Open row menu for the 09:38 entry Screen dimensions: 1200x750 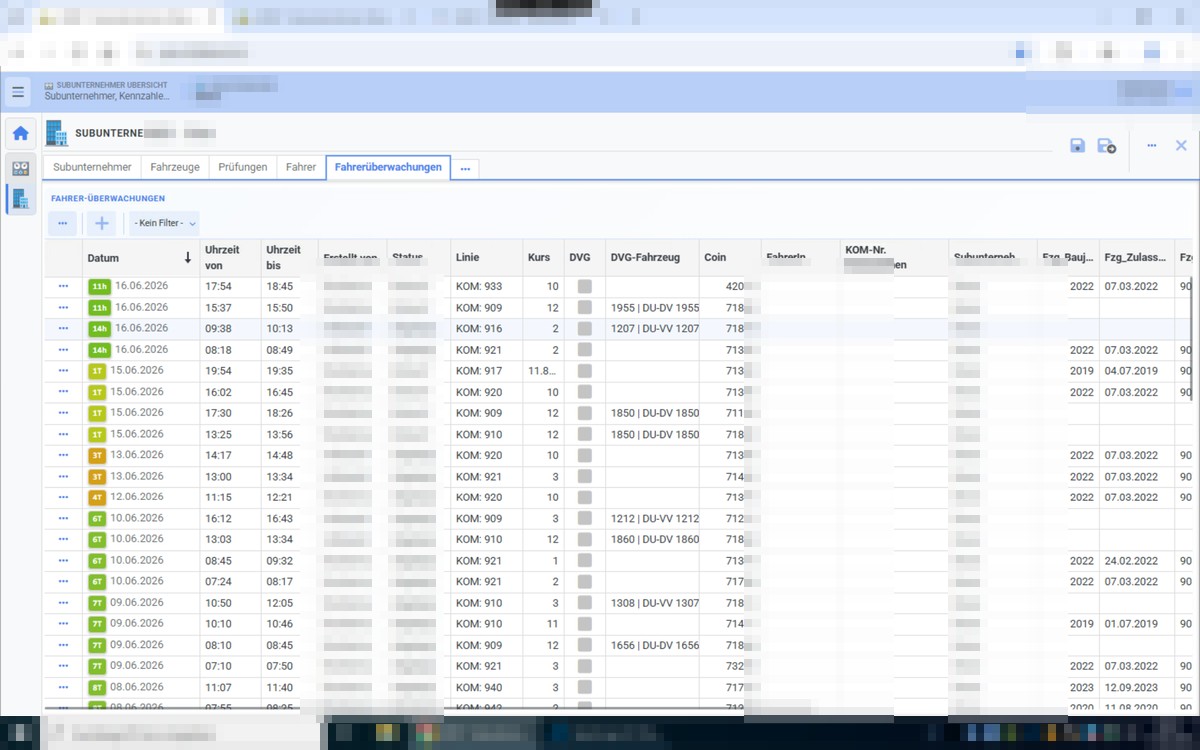[63, 328]
